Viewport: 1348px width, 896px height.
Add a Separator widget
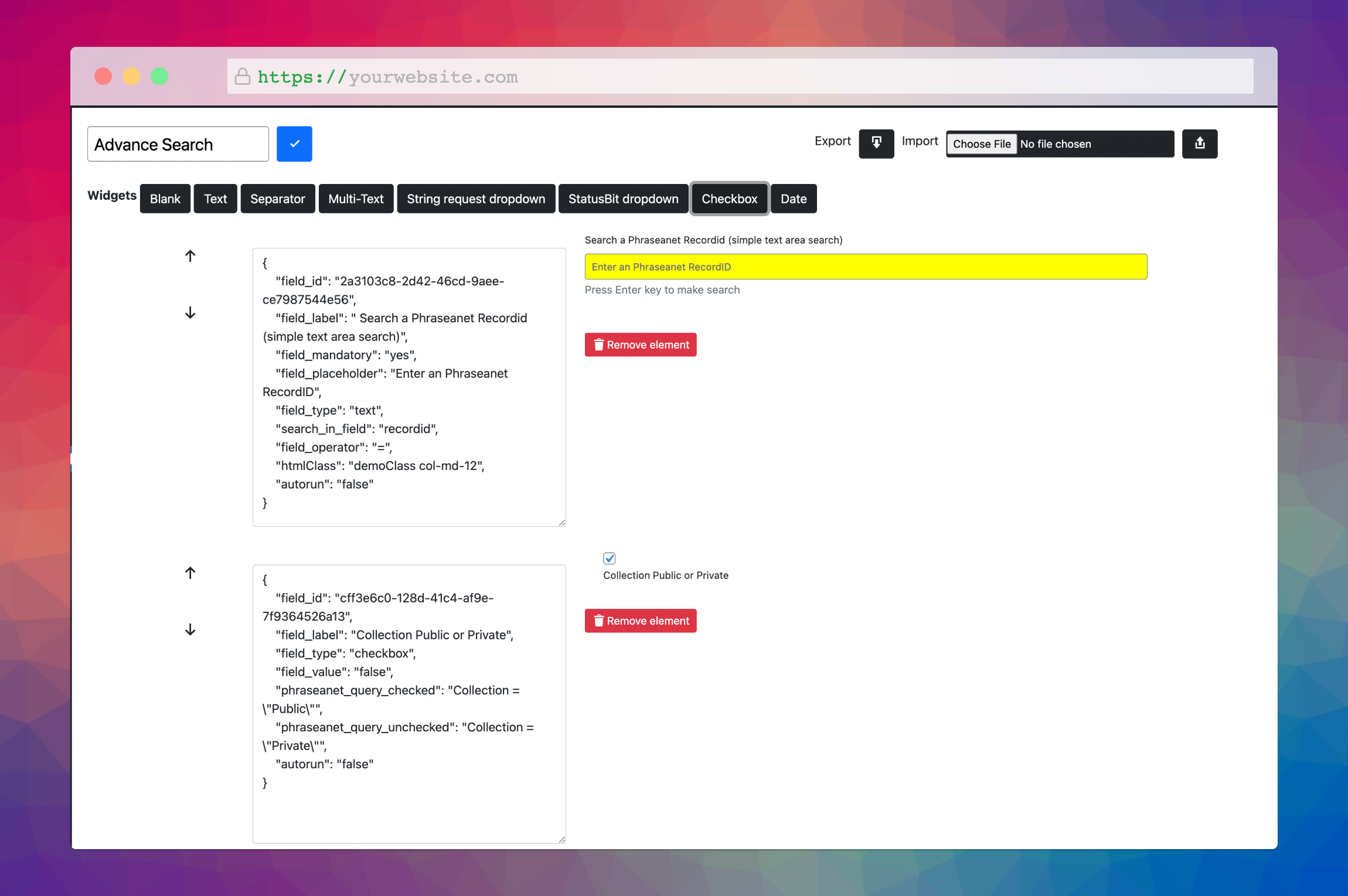click(278, 199)
